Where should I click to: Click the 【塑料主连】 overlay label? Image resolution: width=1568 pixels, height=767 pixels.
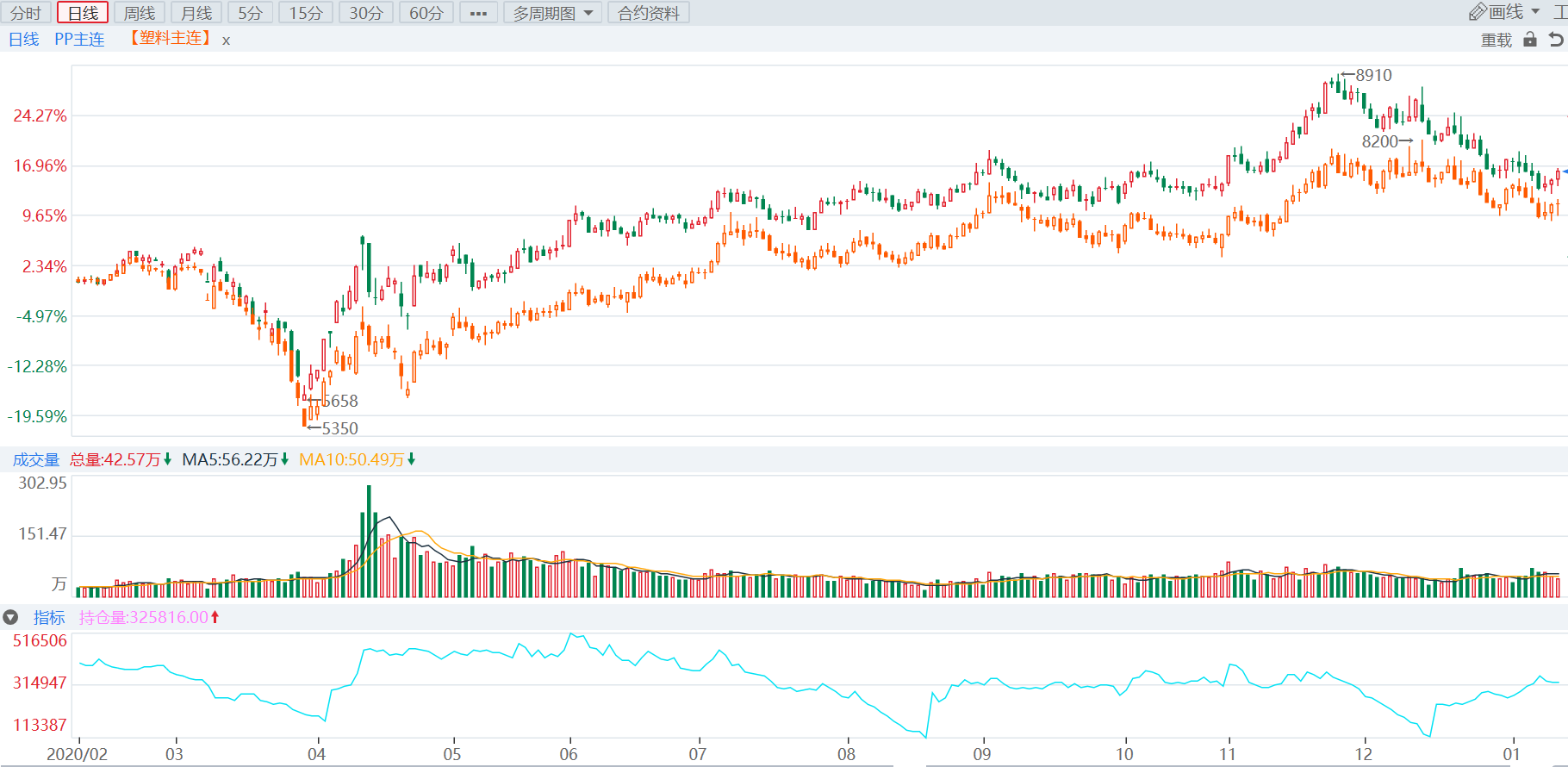tap(171, 39)
